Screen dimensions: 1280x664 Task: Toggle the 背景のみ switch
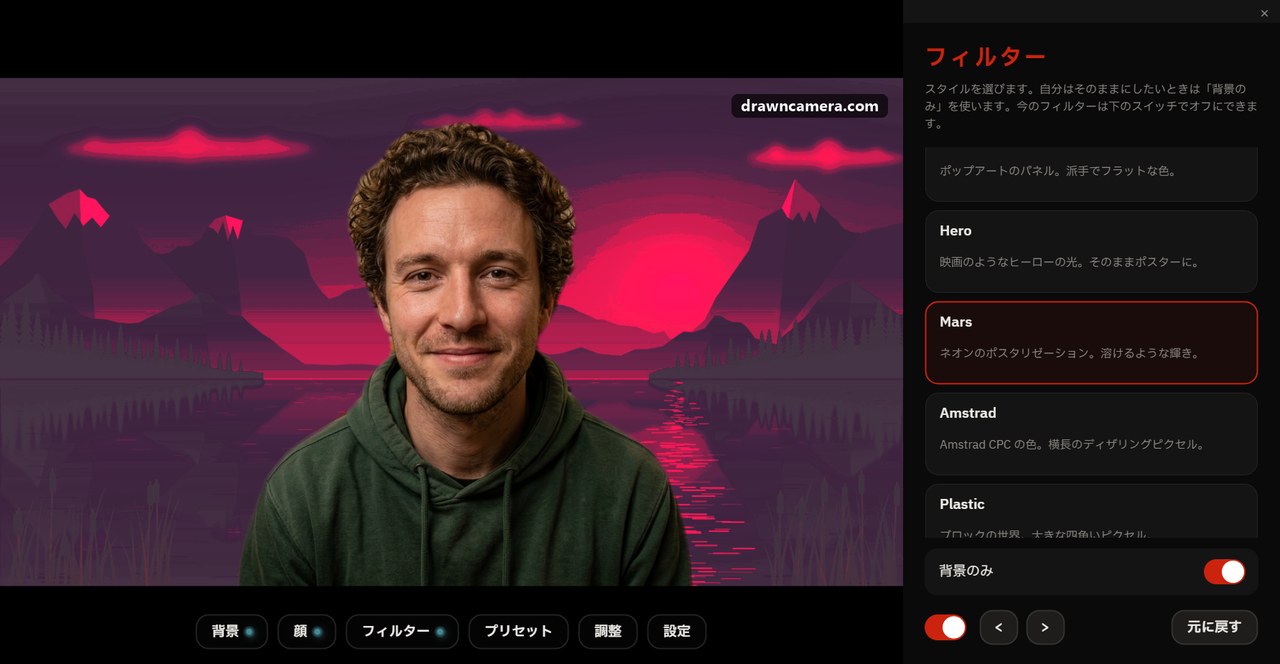[1224, 572]
